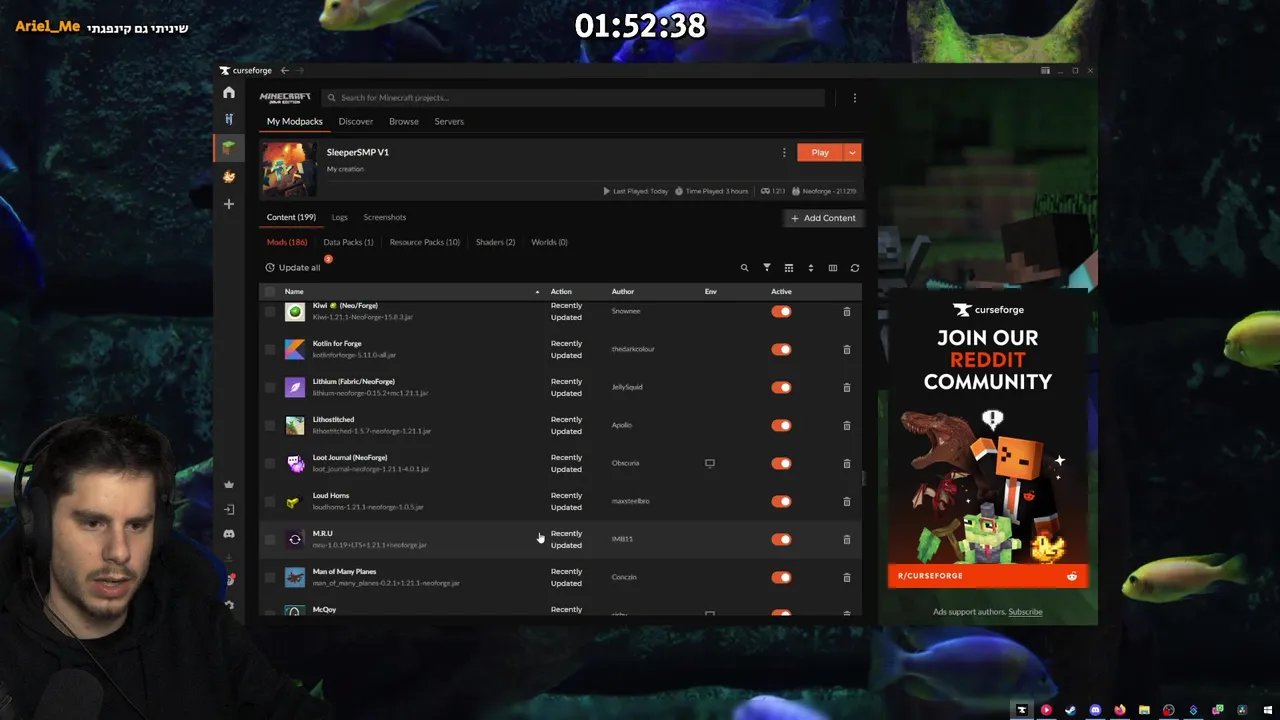
Task: Show Worlds (0) category
Action: click(550, 243)
